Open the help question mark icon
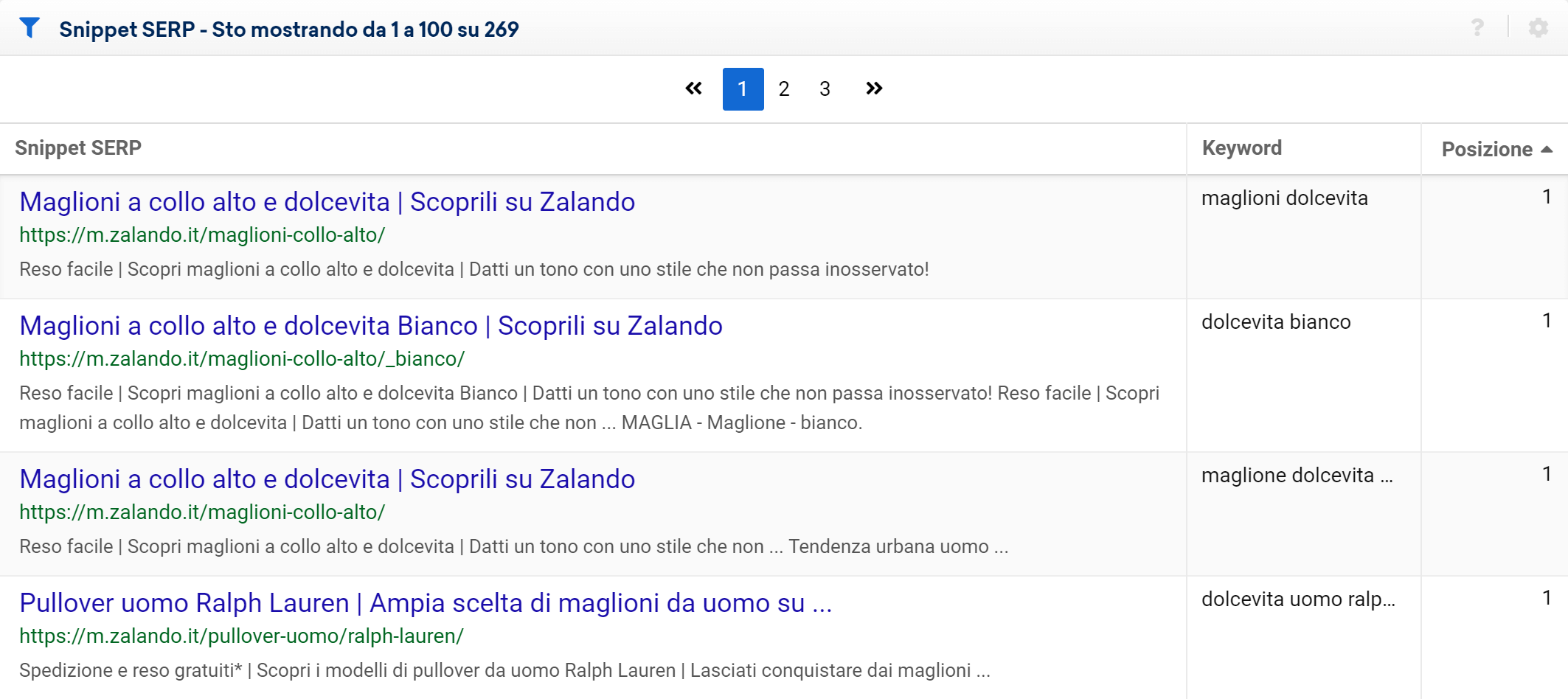Viewport: 1568px width, 699px height. (x=1477, y=28)
